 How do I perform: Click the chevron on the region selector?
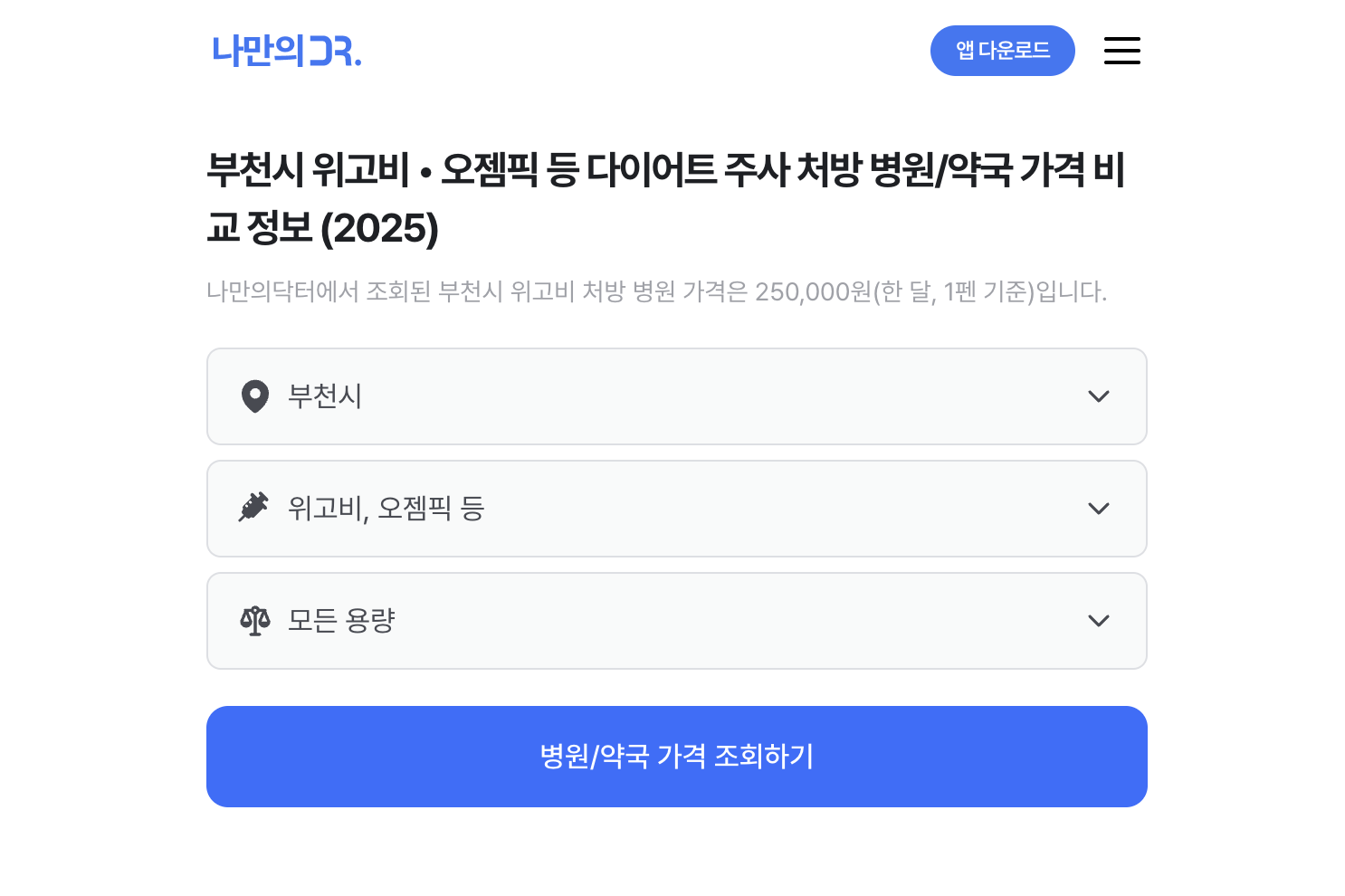coord(1099,396)
